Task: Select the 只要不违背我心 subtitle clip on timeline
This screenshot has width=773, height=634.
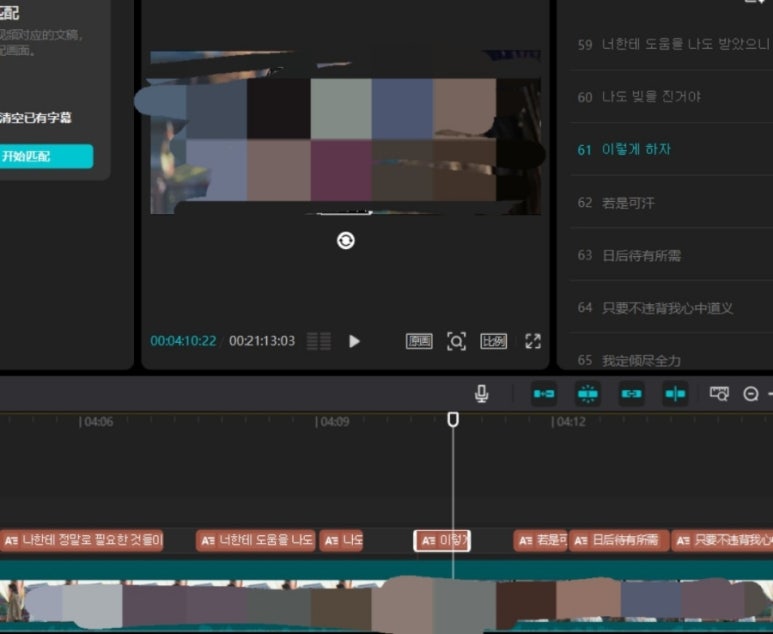Action: [722, 541]
